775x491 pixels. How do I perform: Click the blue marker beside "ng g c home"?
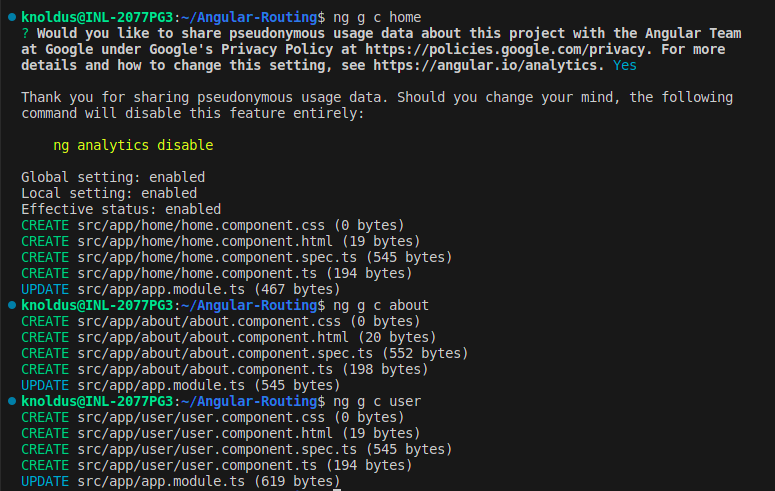(x=10, y=18)
